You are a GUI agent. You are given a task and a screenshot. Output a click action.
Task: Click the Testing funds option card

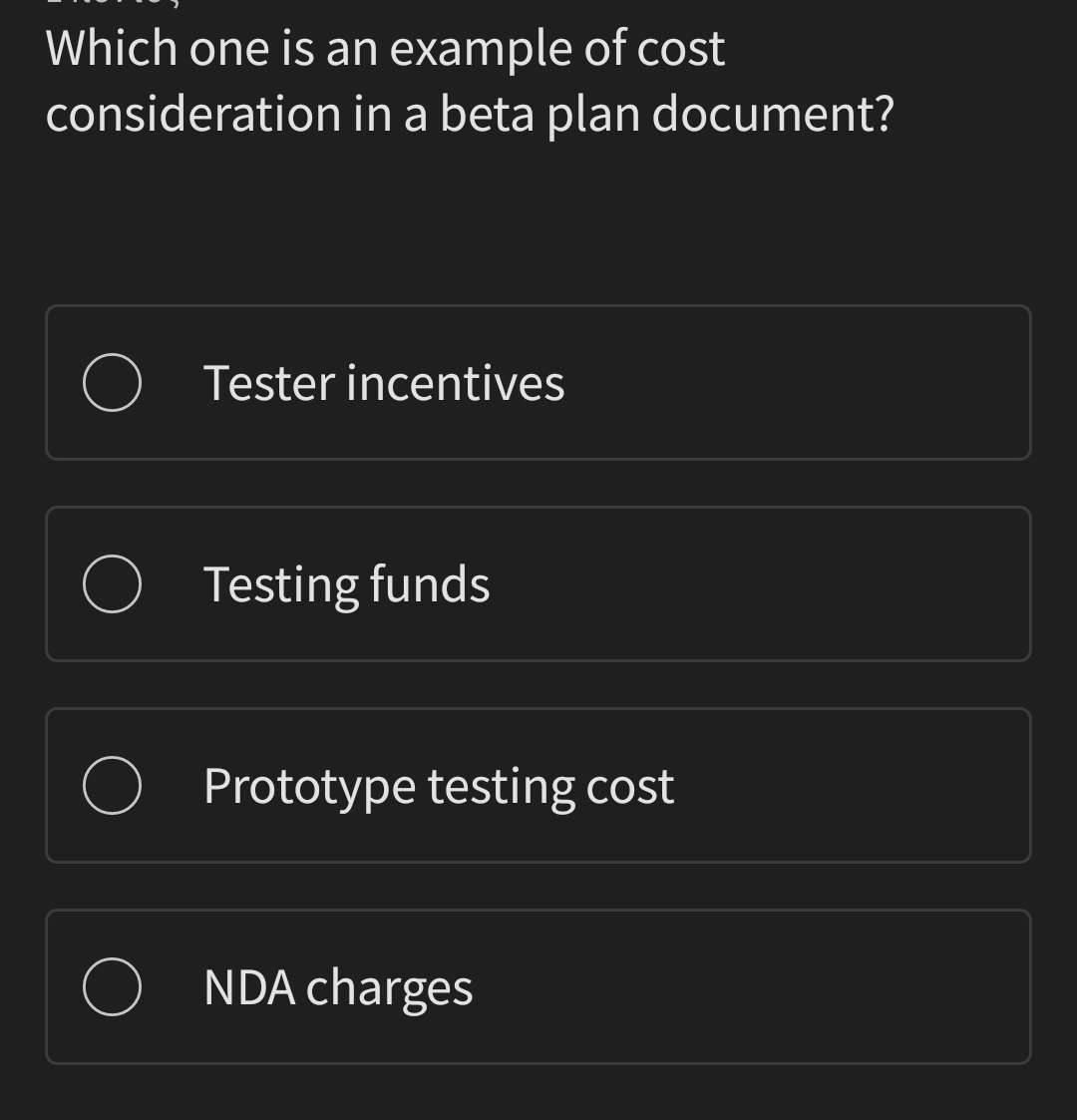coord(538,583)
